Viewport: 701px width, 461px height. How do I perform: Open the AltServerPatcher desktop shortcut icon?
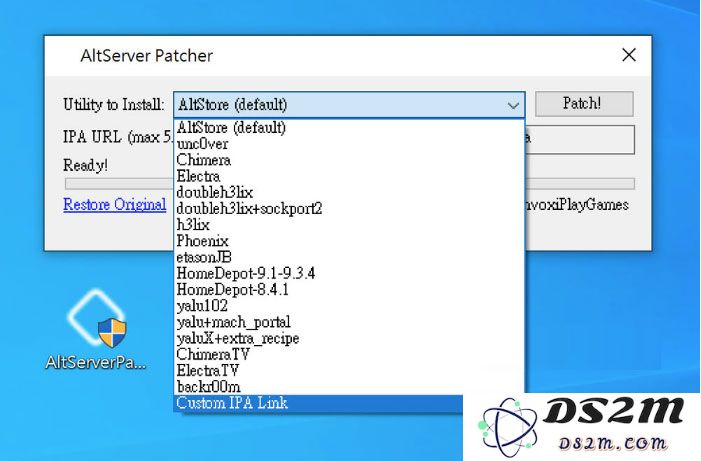point(96,329)
